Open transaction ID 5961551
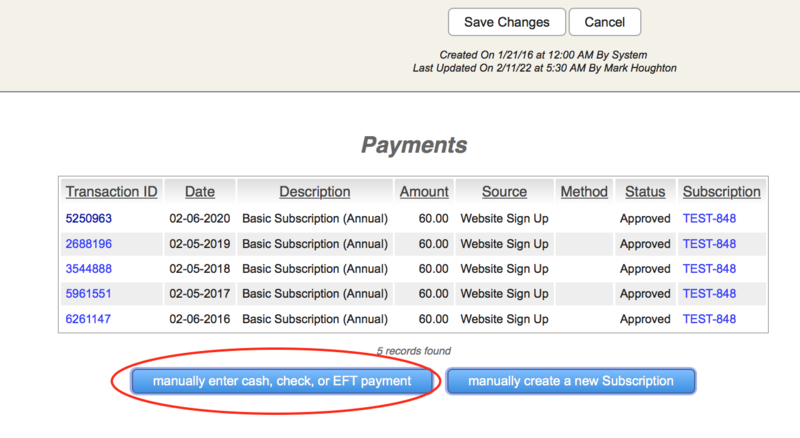 click(x=89, y=294)
